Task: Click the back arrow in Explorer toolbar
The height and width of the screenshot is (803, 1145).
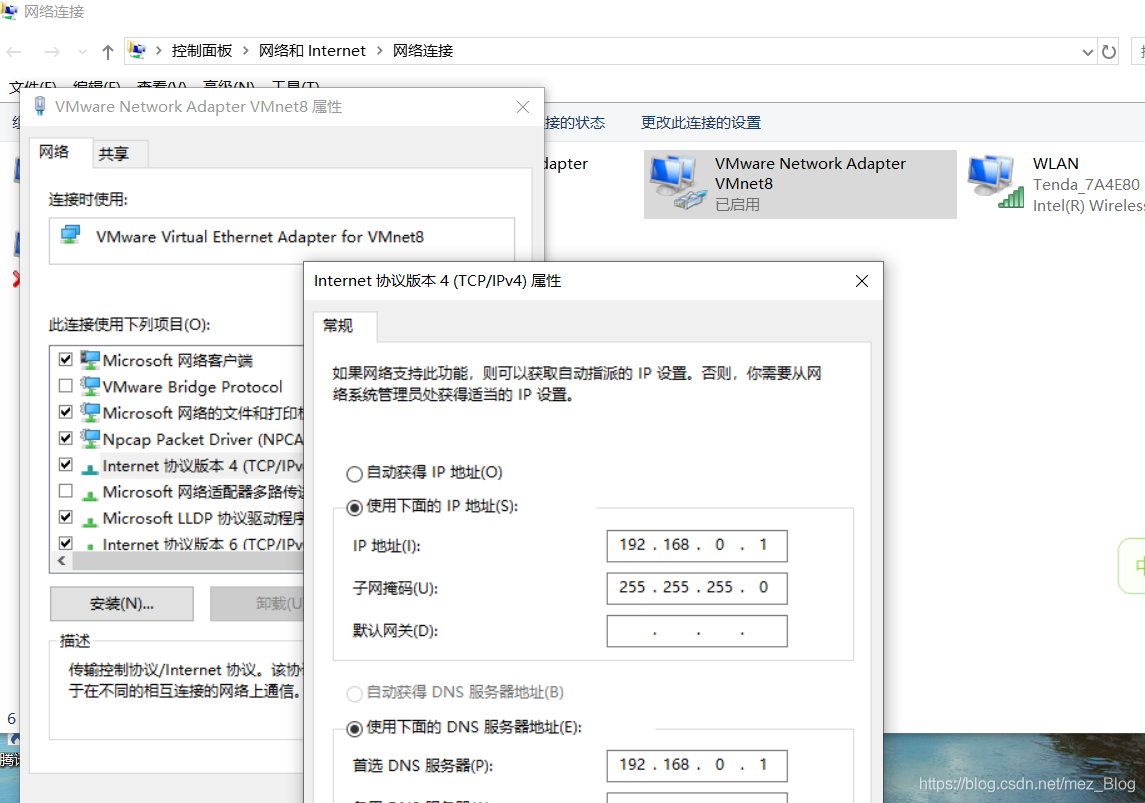Action: tap(14, 52)
